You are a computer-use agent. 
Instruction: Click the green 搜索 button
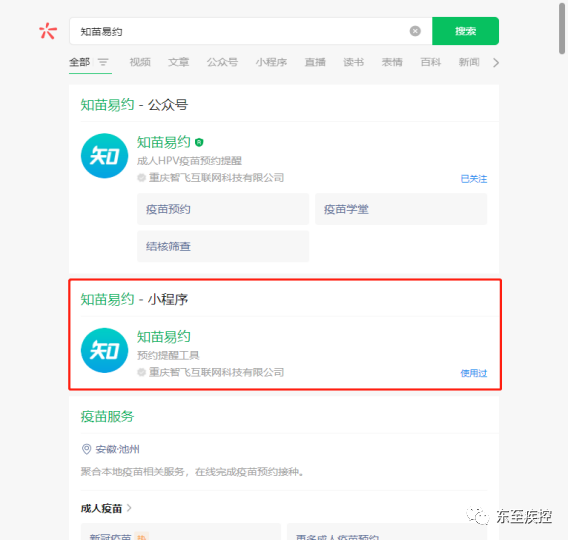click(x=465, y=31)
